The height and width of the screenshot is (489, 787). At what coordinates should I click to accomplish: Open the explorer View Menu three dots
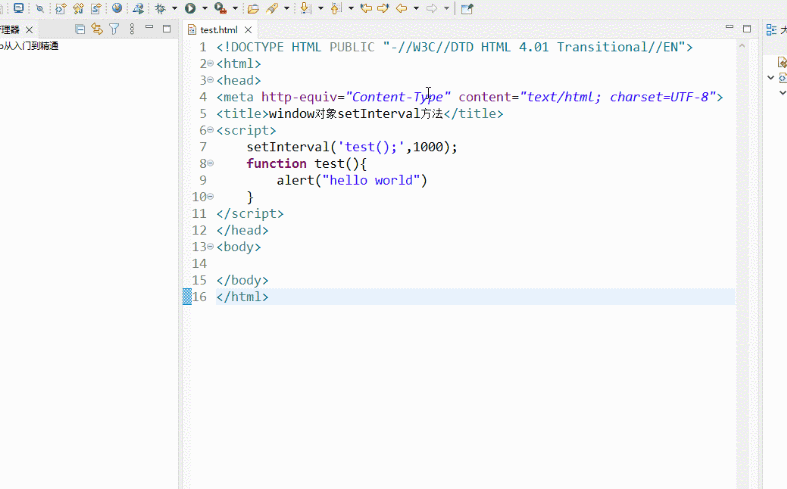[132, 29]
